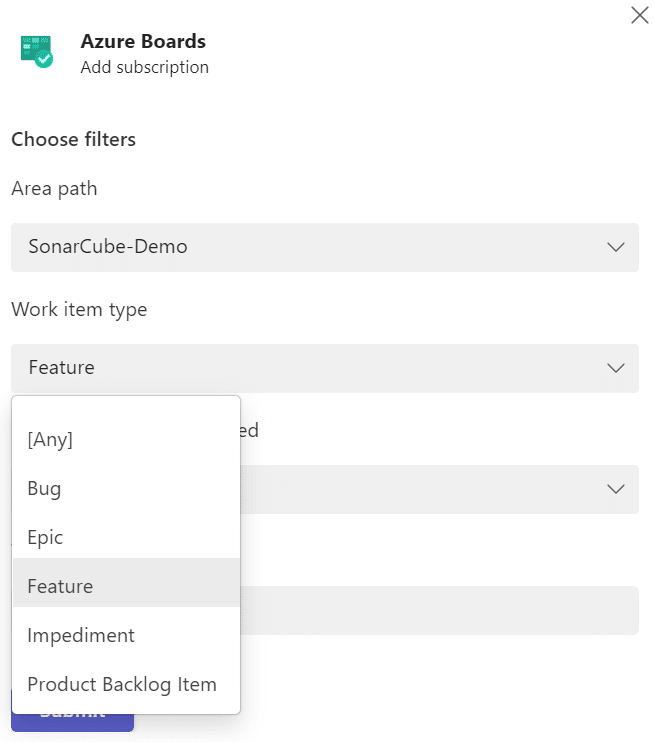This screenshot has width=654, height=742.
Task: Select [Any] work item type
Action: (126, 439)
